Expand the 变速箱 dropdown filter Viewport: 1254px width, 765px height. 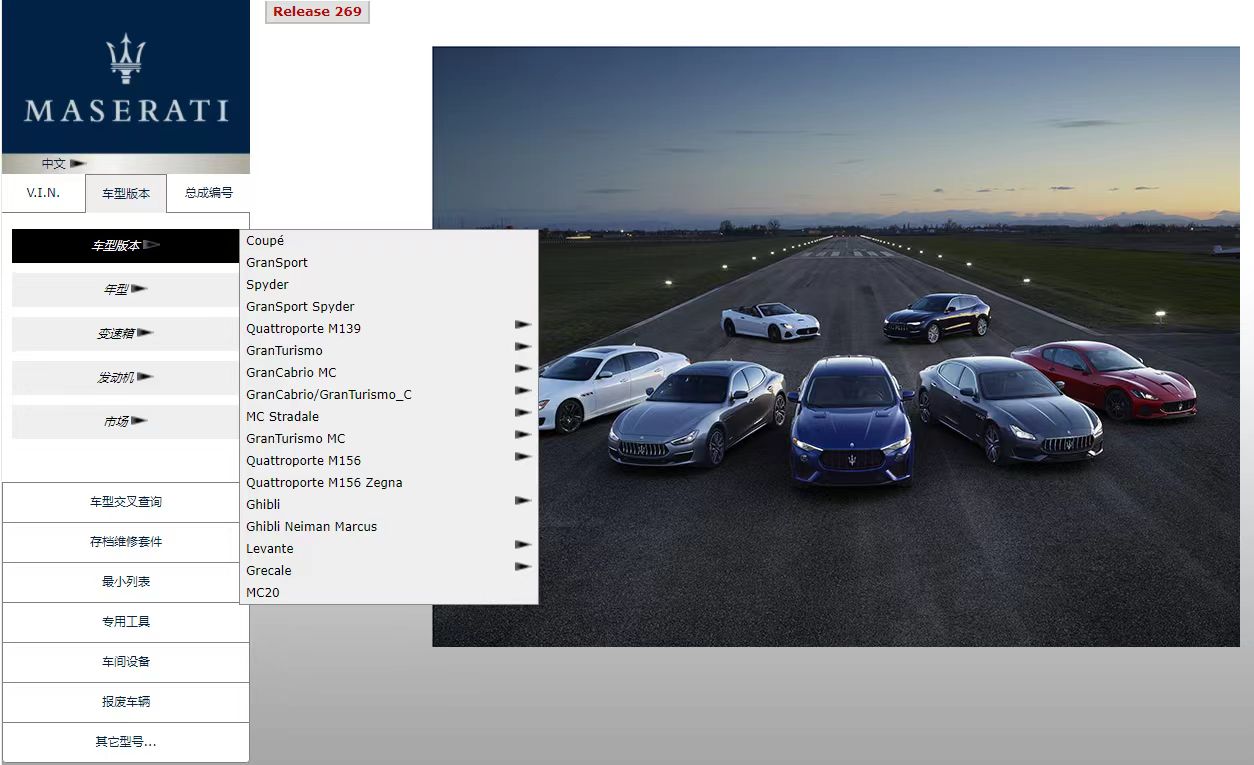125,334
